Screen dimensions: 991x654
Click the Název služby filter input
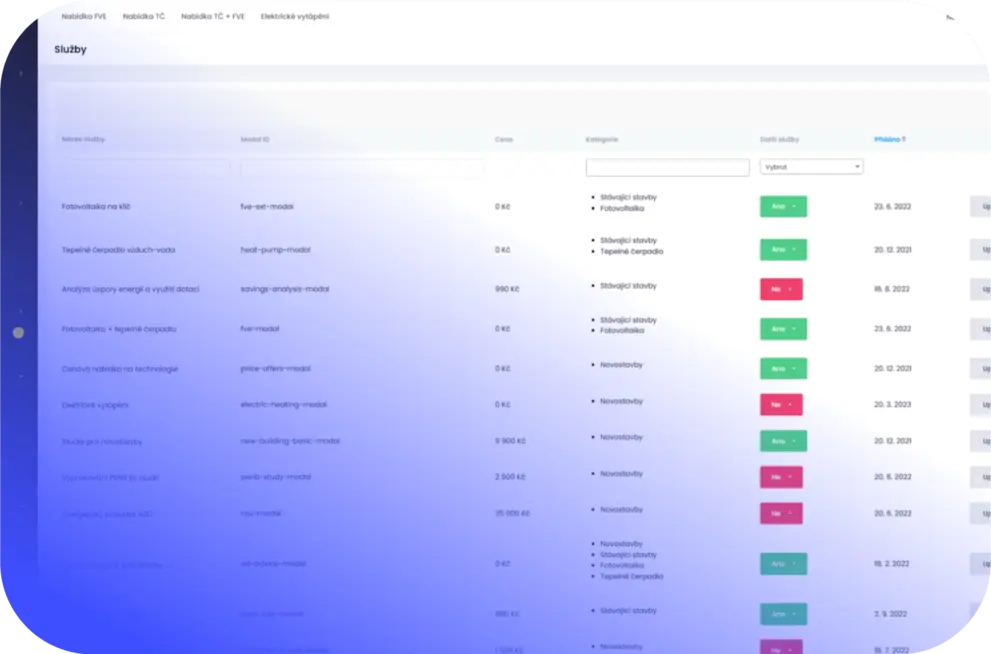click(x=146, y=168)
